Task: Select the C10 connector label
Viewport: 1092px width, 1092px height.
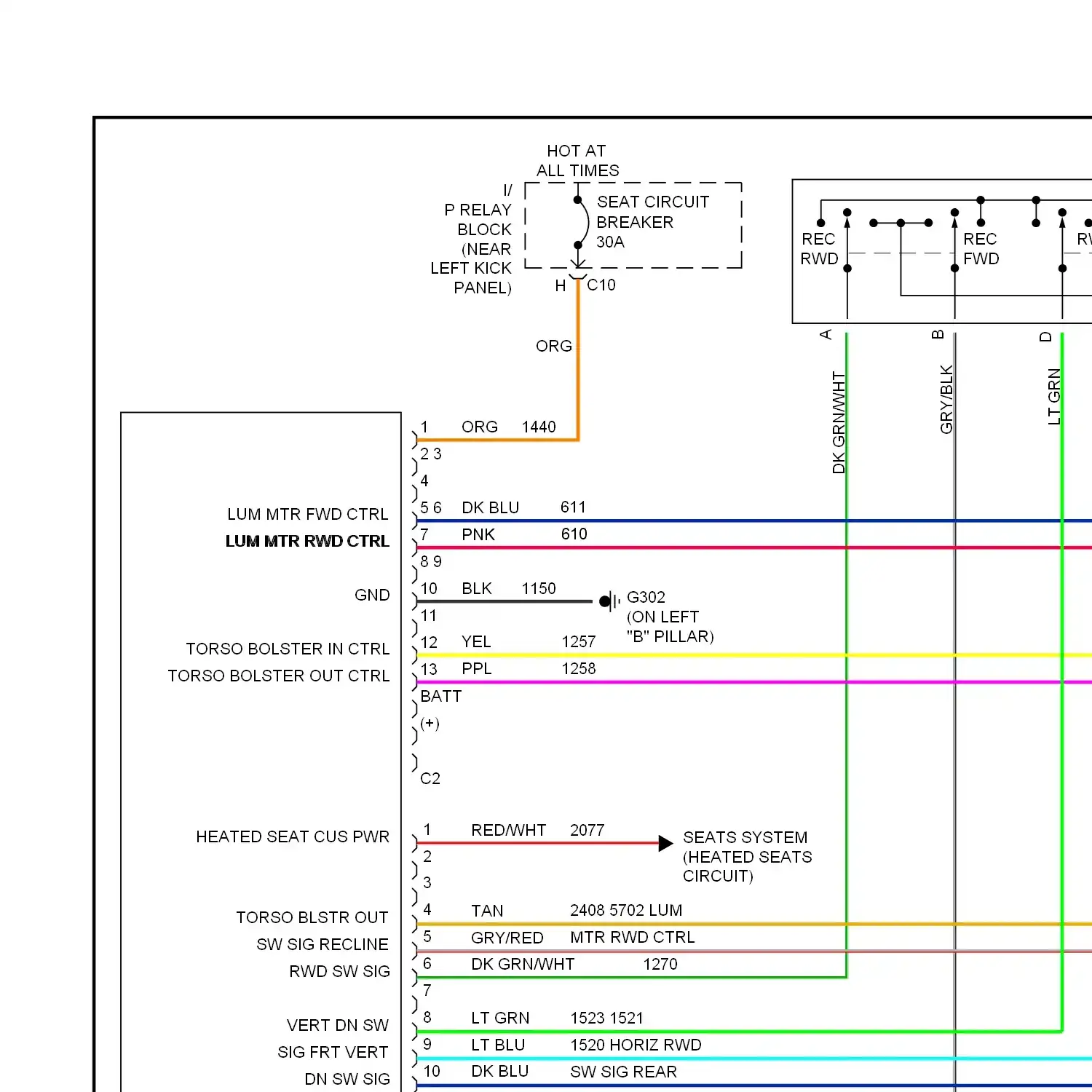Action: pos(601,285)
